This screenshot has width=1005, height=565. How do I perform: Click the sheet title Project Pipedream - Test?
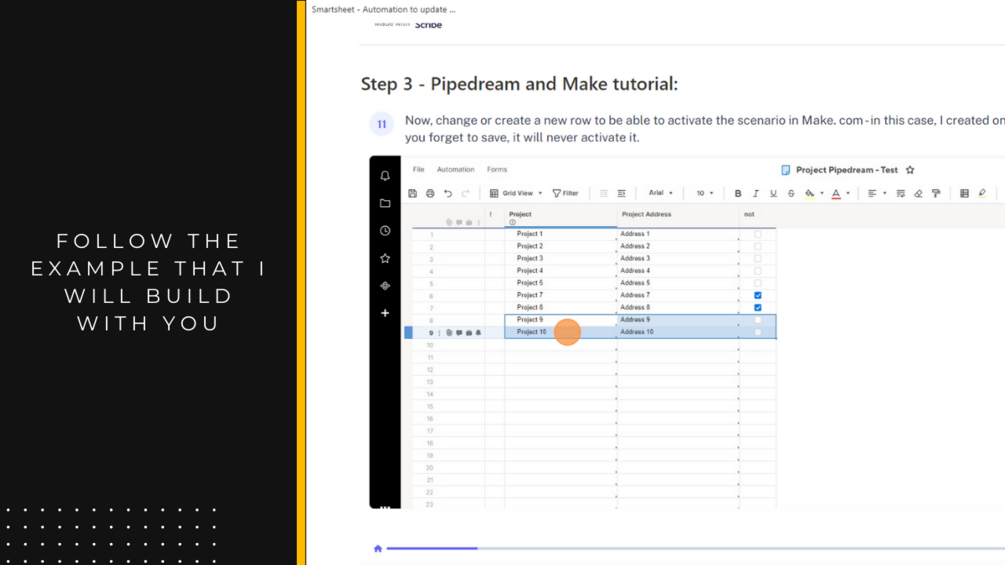(x=847, y=170)
